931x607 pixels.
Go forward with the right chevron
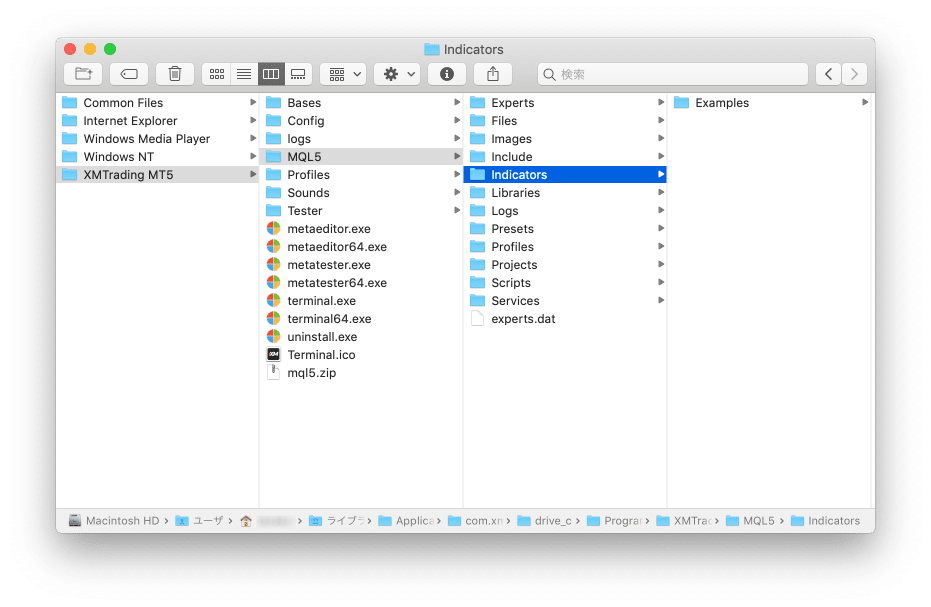tap(854, 74)
